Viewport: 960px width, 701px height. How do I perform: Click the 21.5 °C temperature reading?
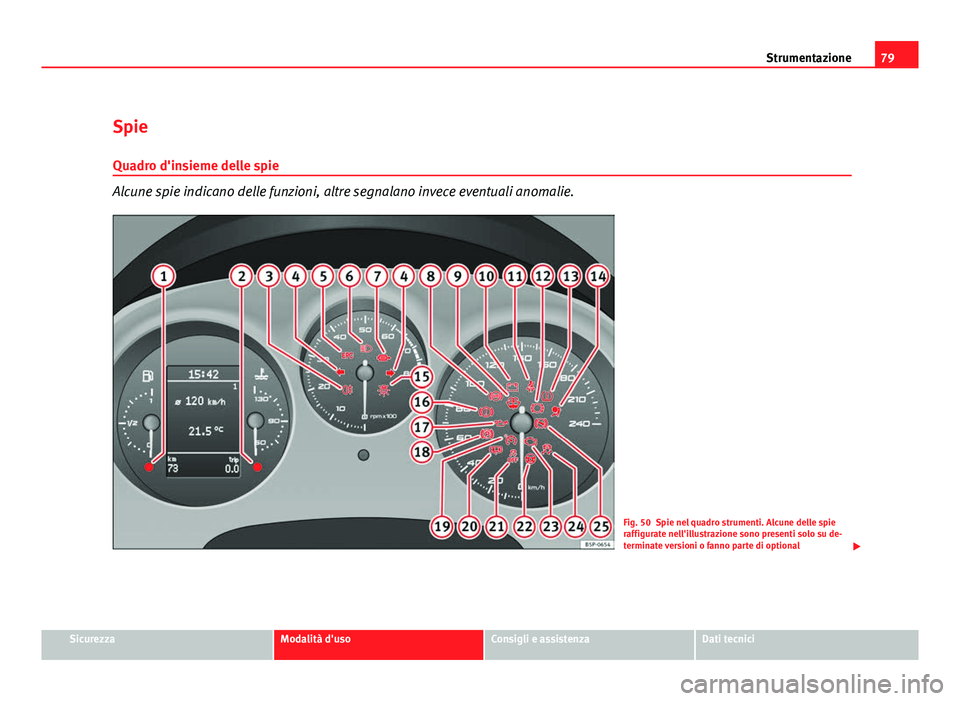[x=206, y=431]
